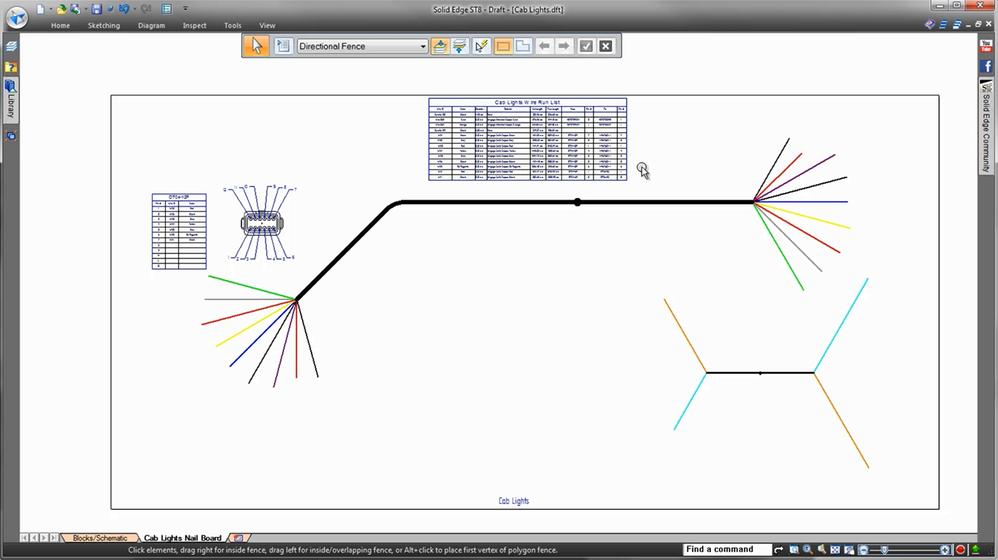Click the table icon in quick access

(x=166, y=9)
